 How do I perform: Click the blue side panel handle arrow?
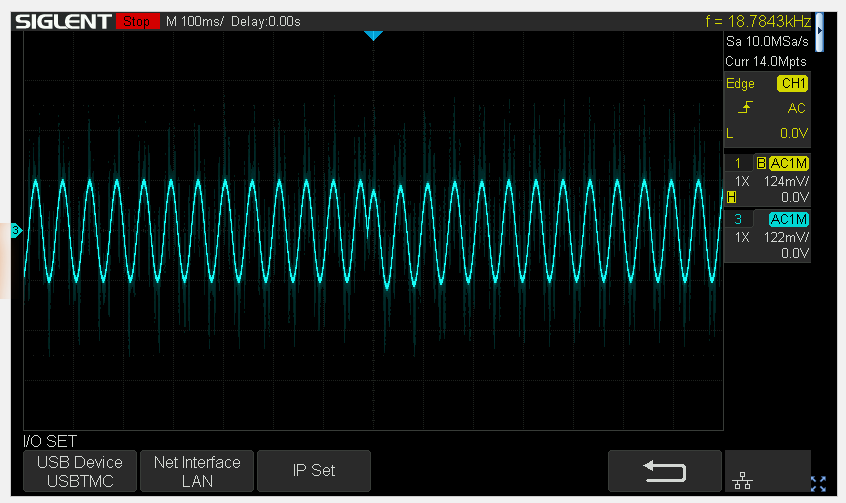(x=820, y=32)
